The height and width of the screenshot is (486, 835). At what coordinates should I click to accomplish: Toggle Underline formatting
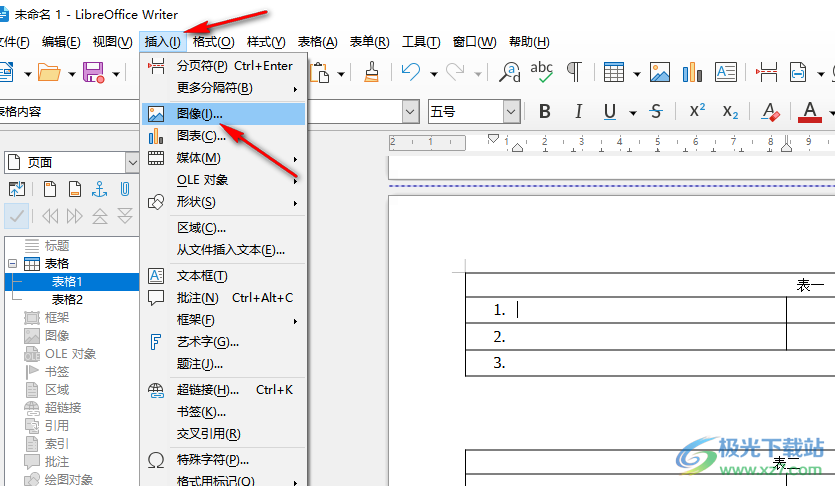[x=610, y=111]
